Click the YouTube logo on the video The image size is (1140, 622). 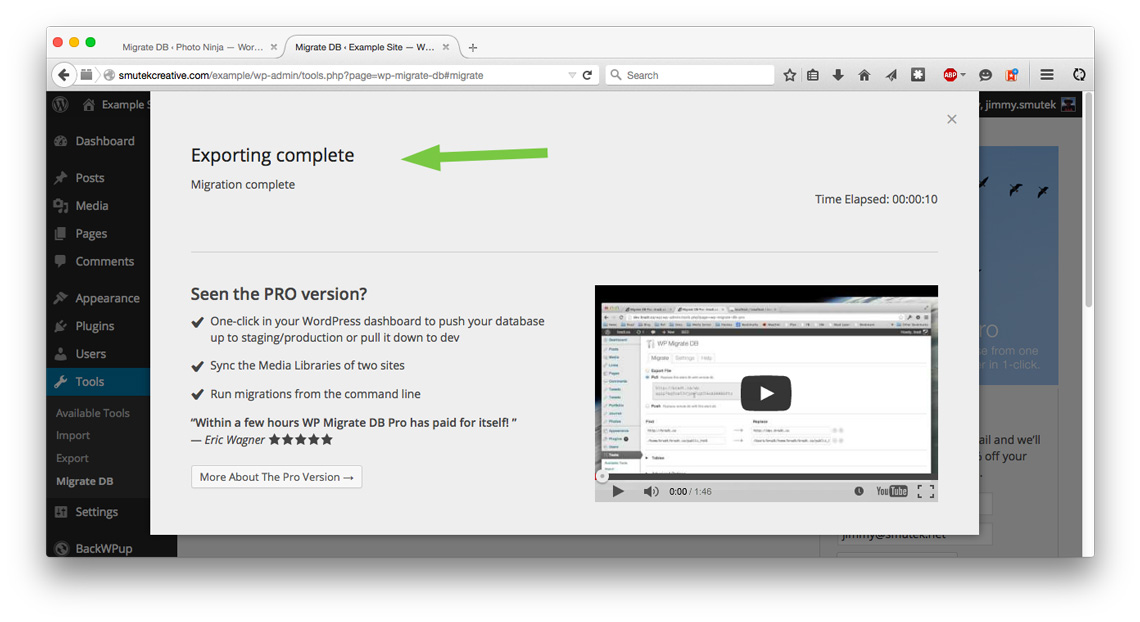coord(891,491)
